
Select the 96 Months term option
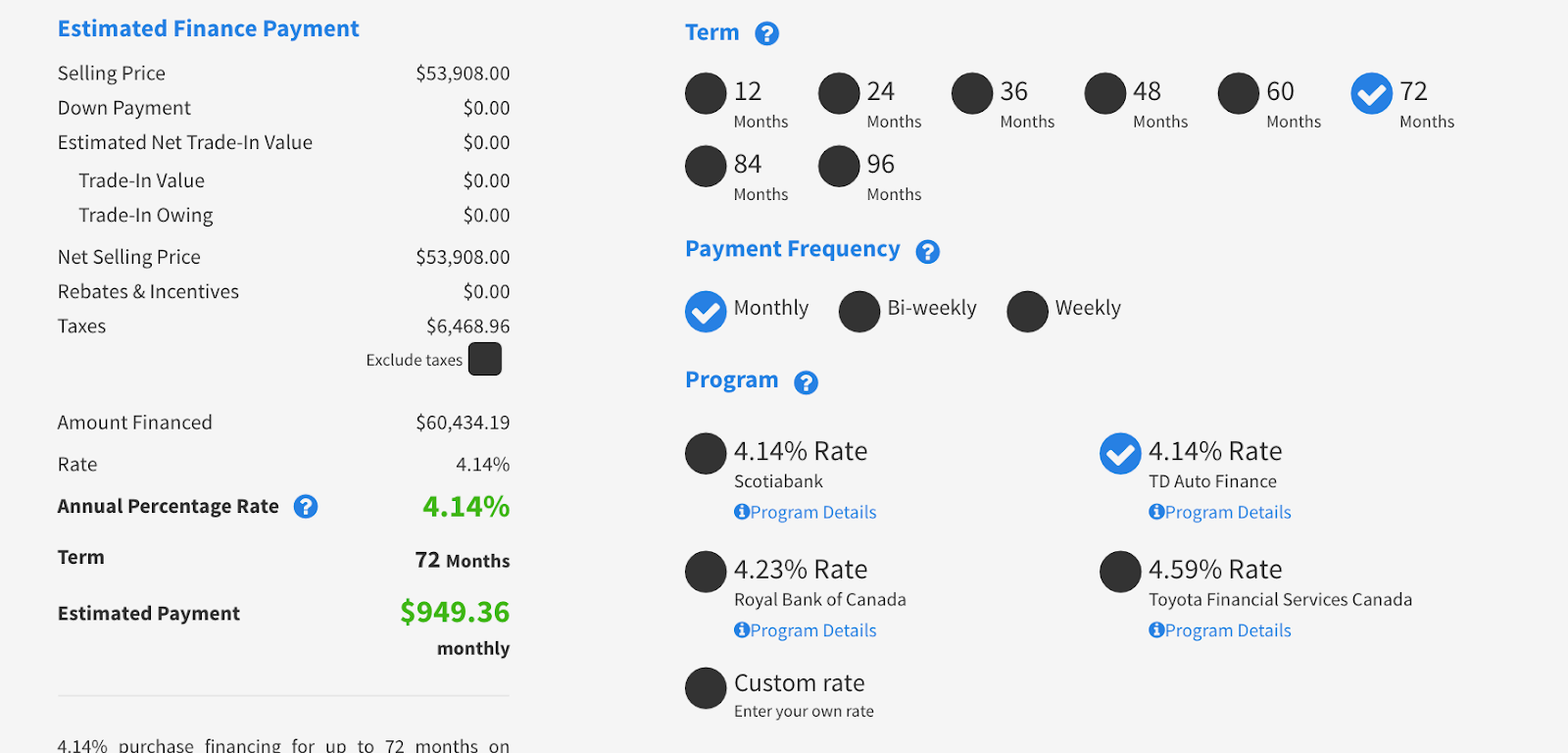pyautogui.click(x=839, y=167)
